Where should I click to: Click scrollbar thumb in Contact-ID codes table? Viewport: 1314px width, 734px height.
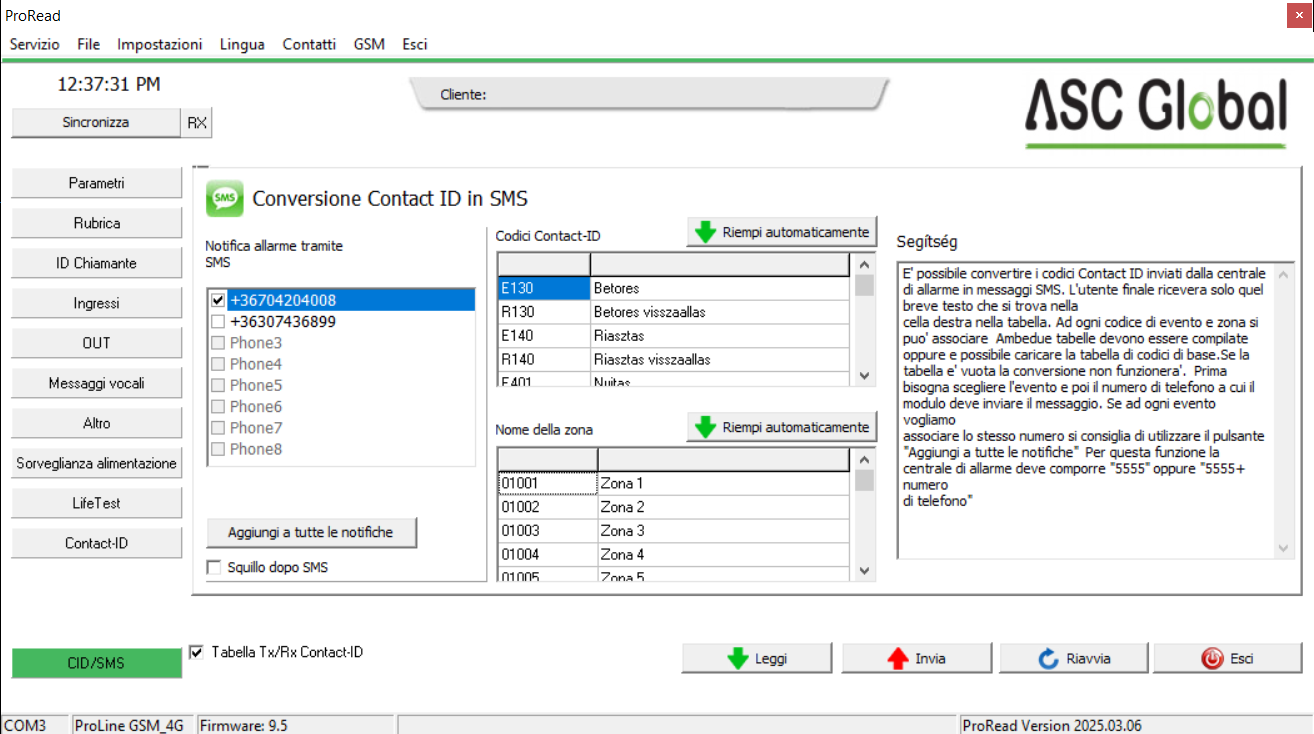[x=864, y=286]
